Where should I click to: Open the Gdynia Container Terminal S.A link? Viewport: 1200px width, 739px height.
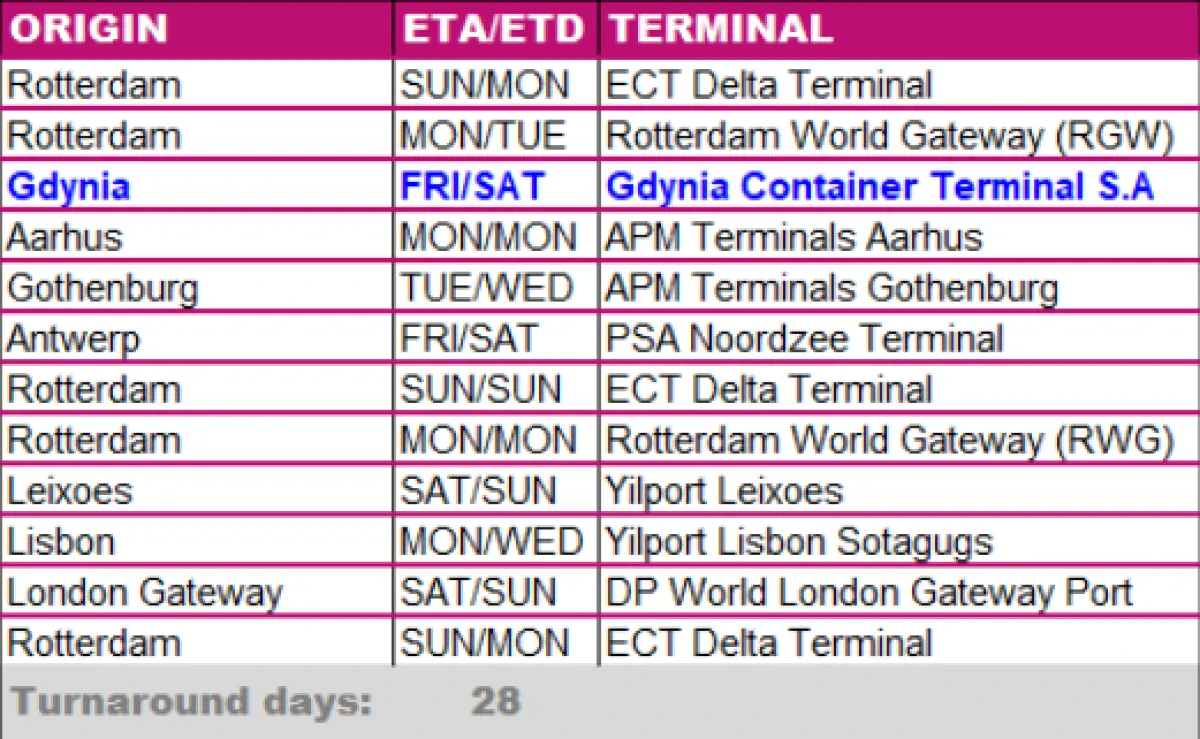[880, 186]
